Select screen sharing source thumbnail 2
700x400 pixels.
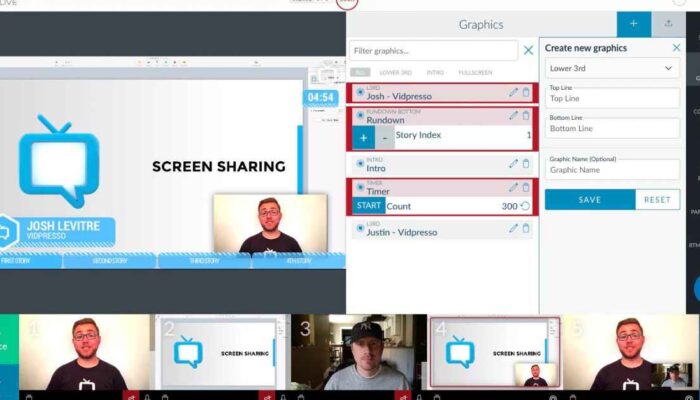coord(223,352)
